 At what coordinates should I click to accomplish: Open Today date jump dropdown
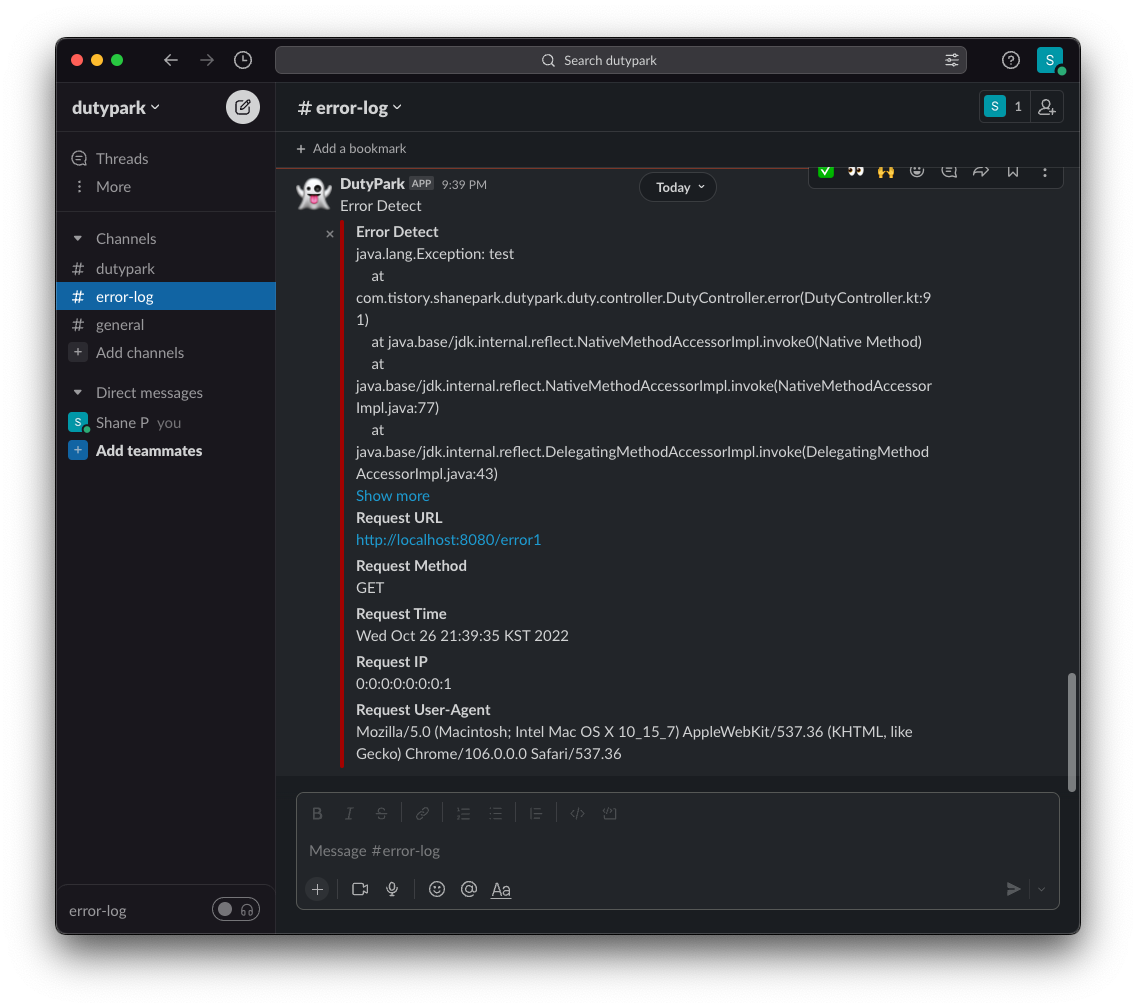678,188
